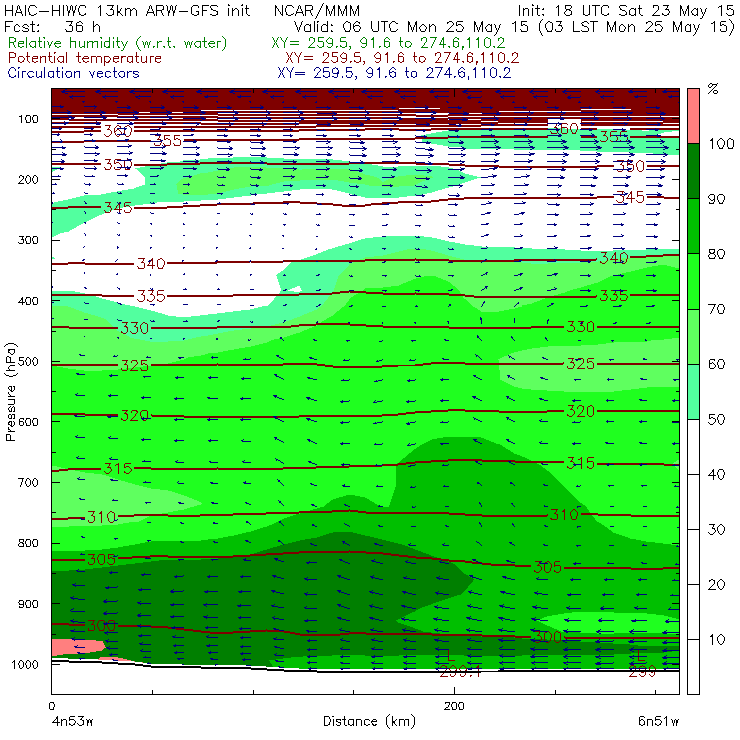Click the '%' colorbar unit label

click(713, 89)
